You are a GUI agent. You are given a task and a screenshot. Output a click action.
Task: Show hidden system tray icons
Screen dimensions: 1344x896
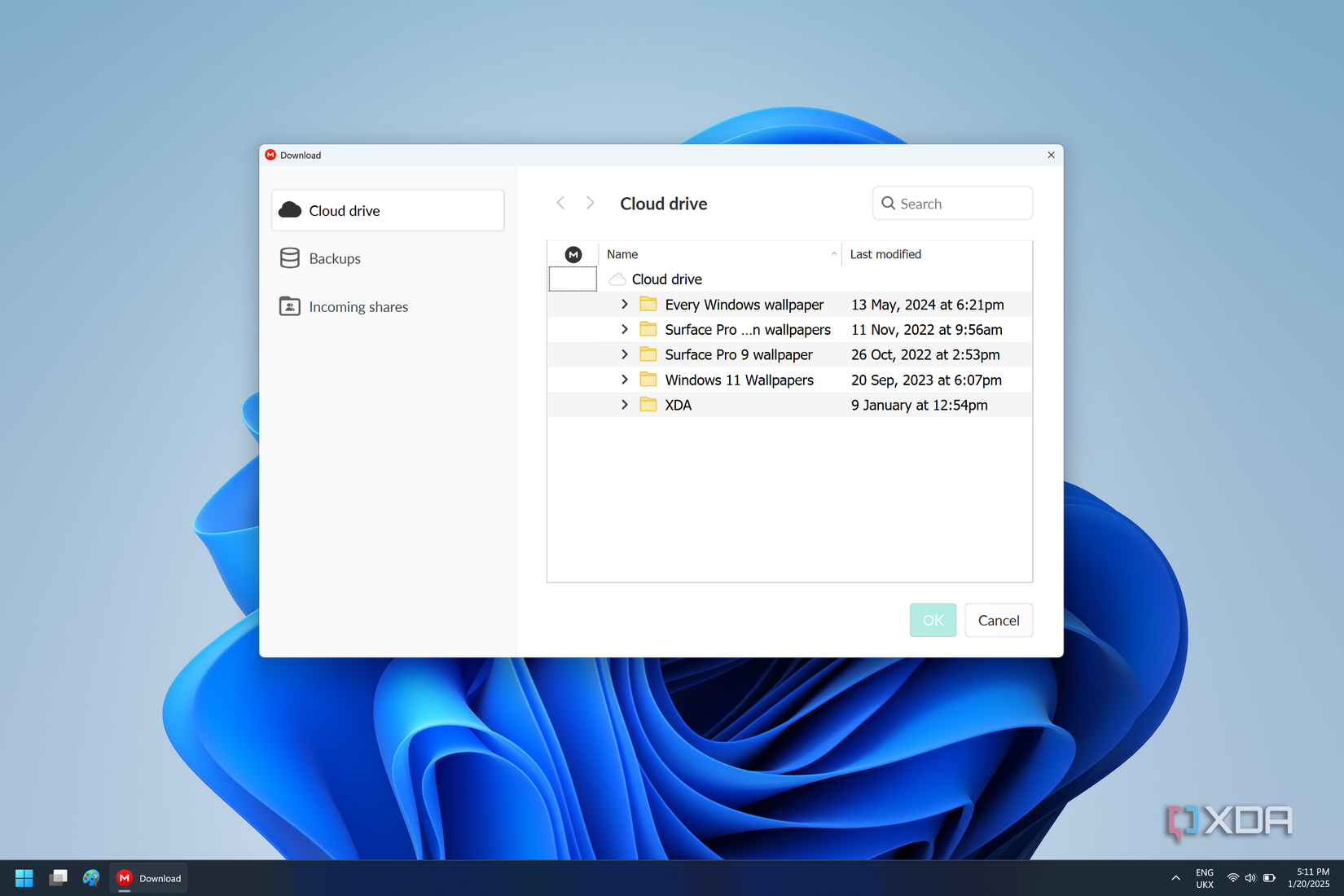[x=1175, y=878]
